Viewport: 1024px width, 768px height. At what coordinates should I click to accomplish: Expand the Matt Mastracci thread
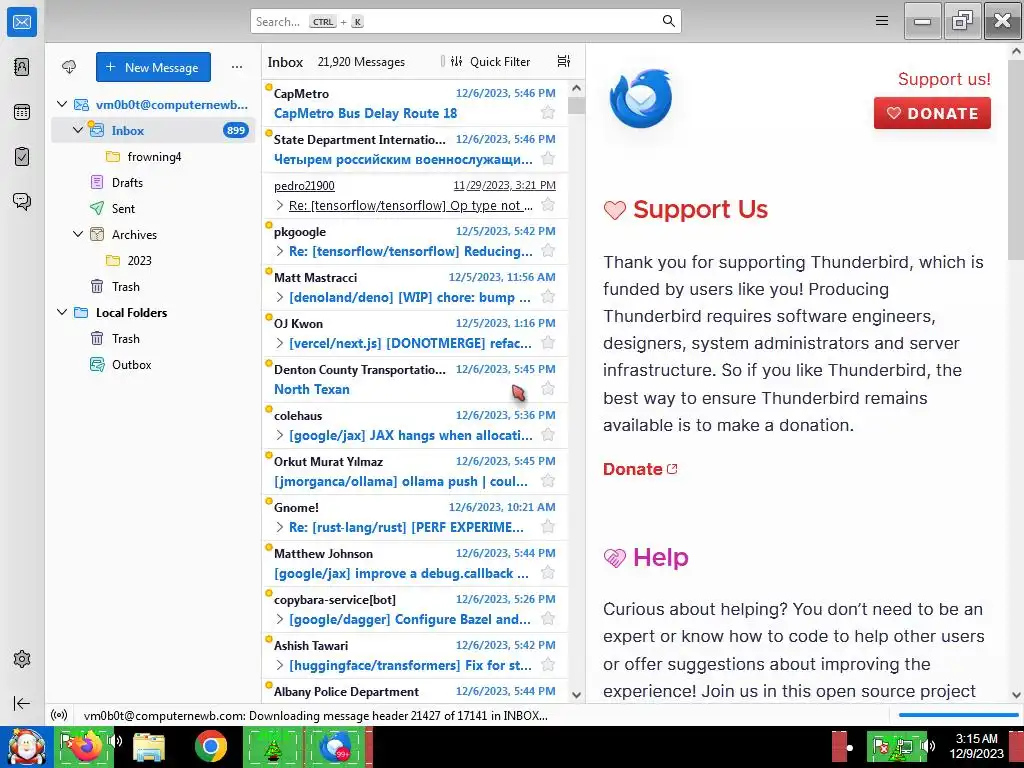[280, 297]
